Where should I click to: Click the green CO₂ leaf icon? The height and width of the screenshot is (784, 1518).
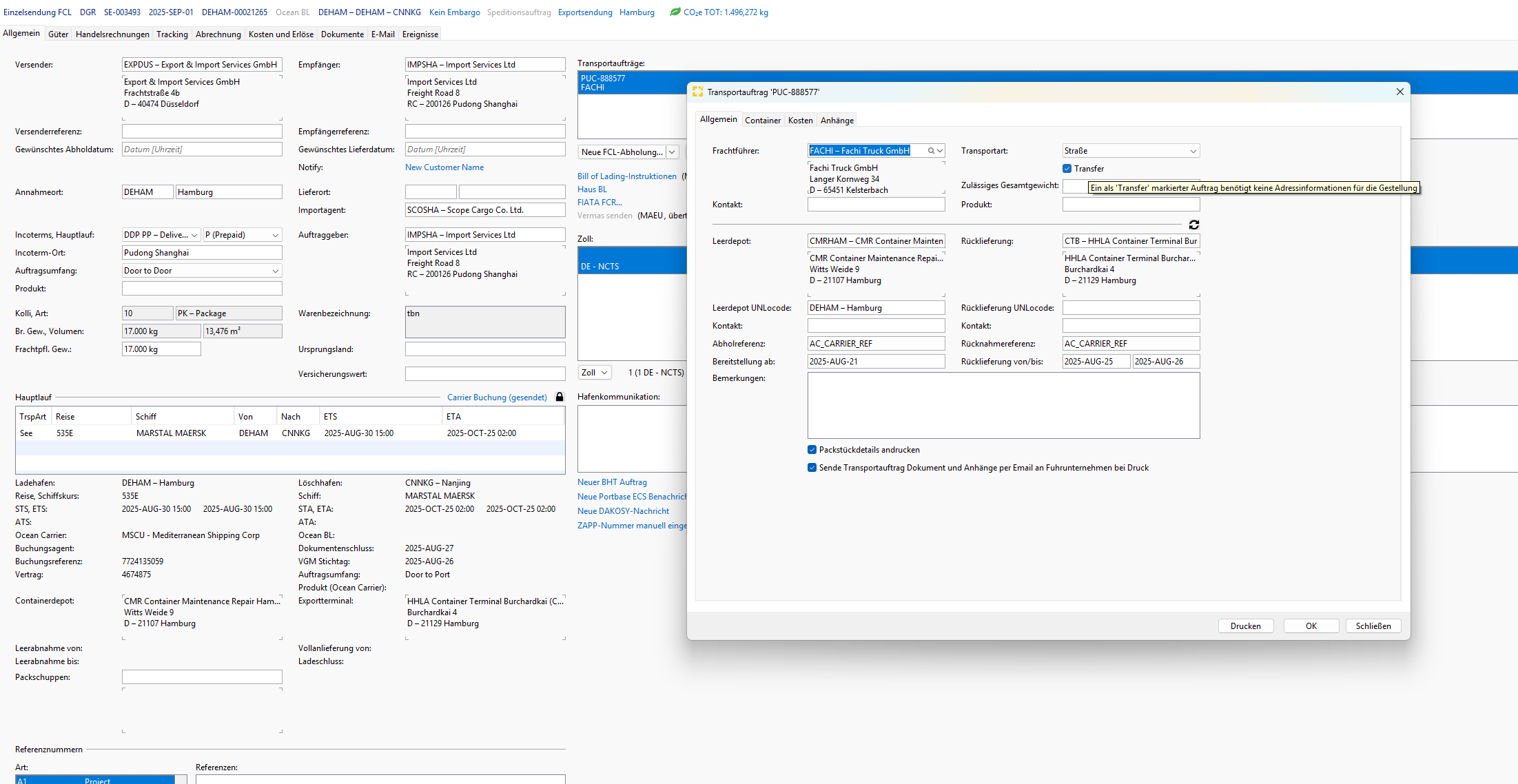pos(675,12)
